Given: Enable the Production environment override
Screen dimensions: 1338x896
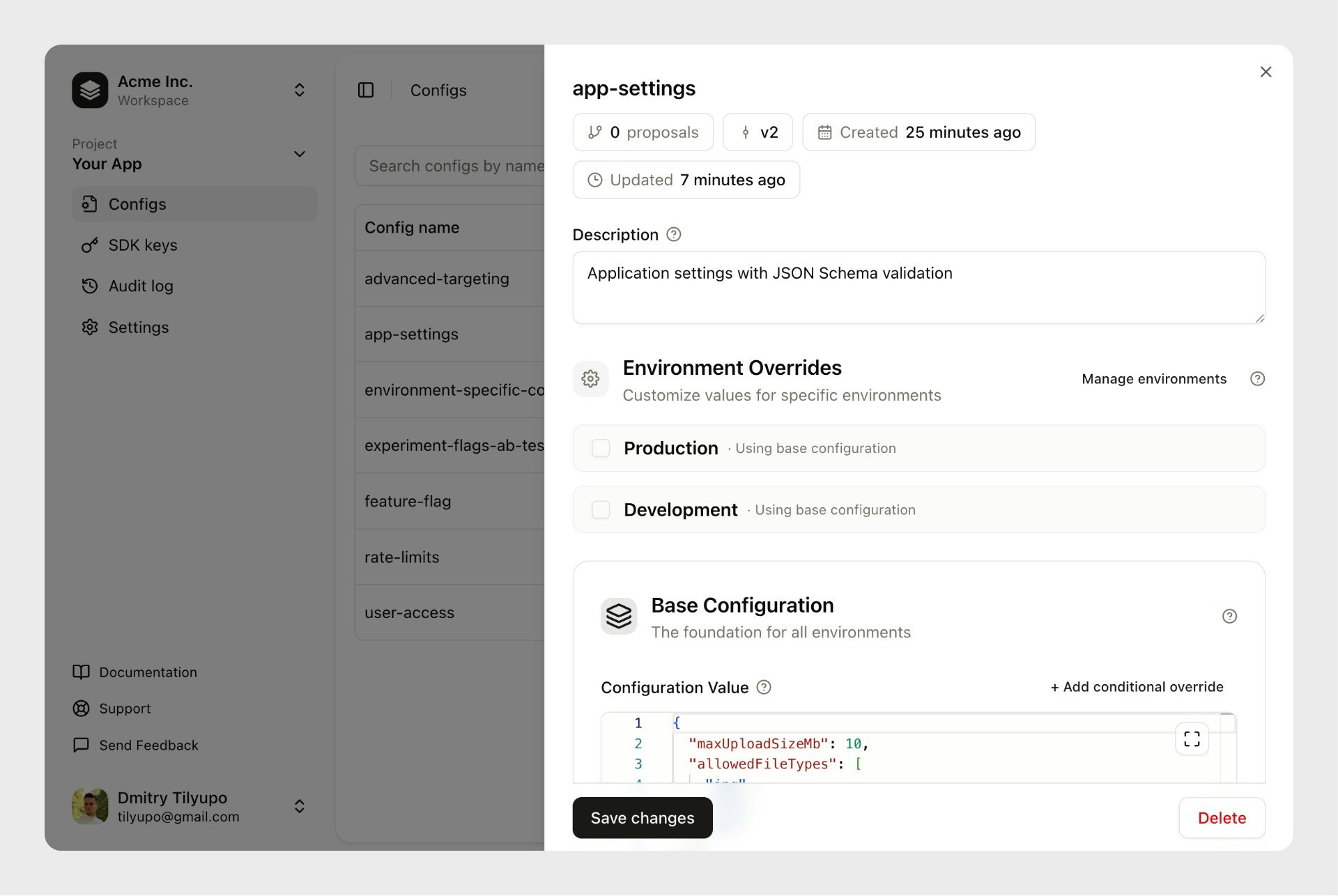Looking at the screenshot, I should point(600,448).
